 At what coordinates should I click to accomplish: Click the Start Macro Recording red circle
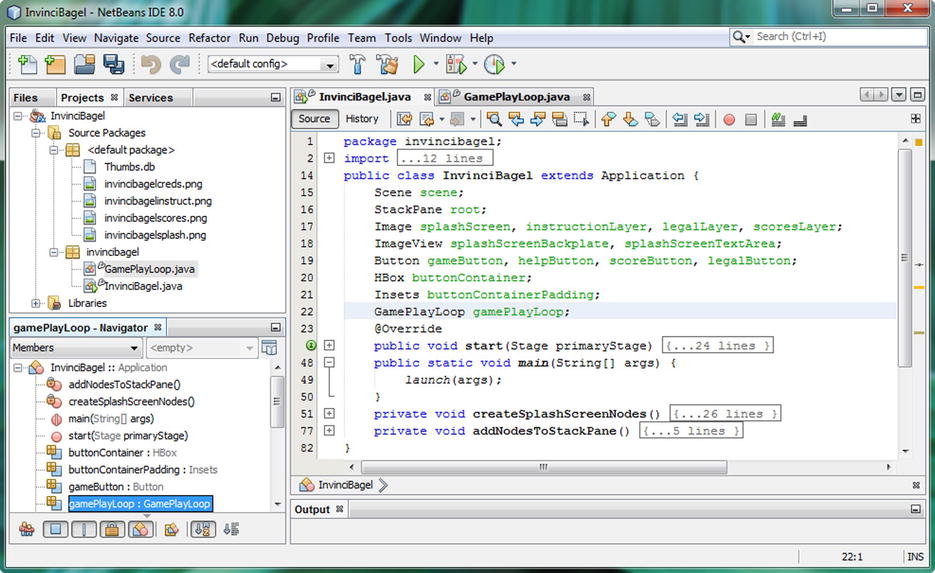coord(729,120)
